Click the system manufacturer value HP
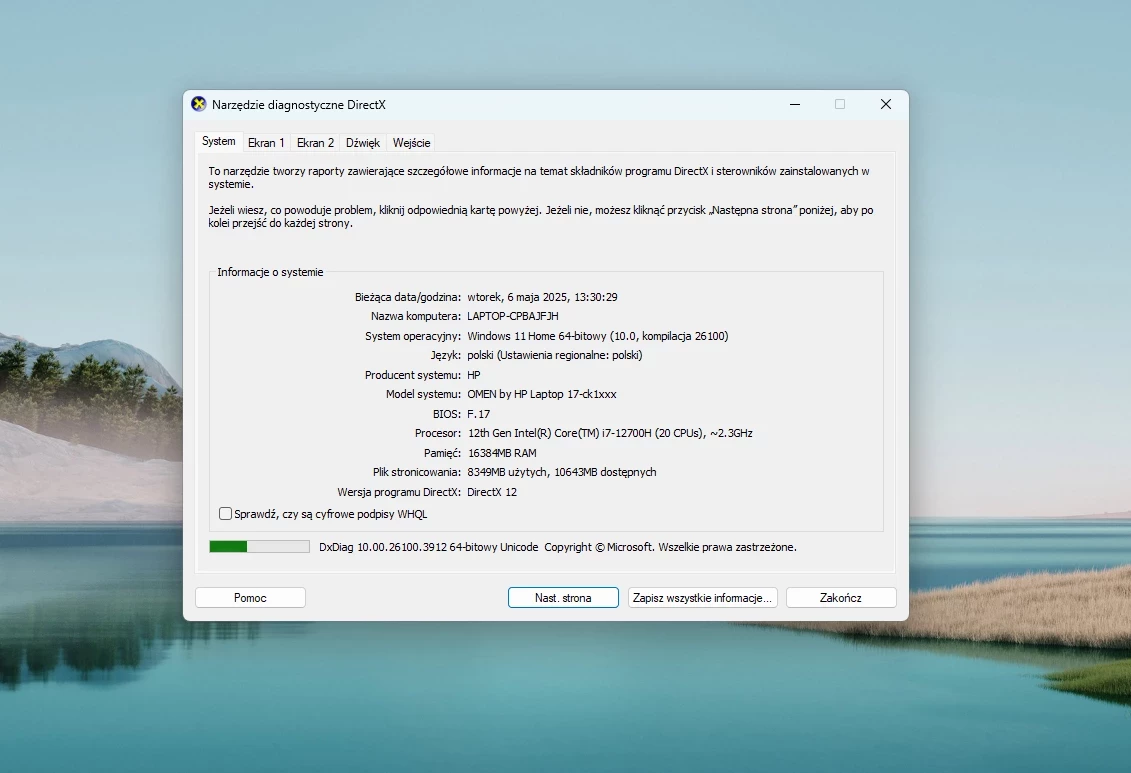 click(x=474, y=375)
